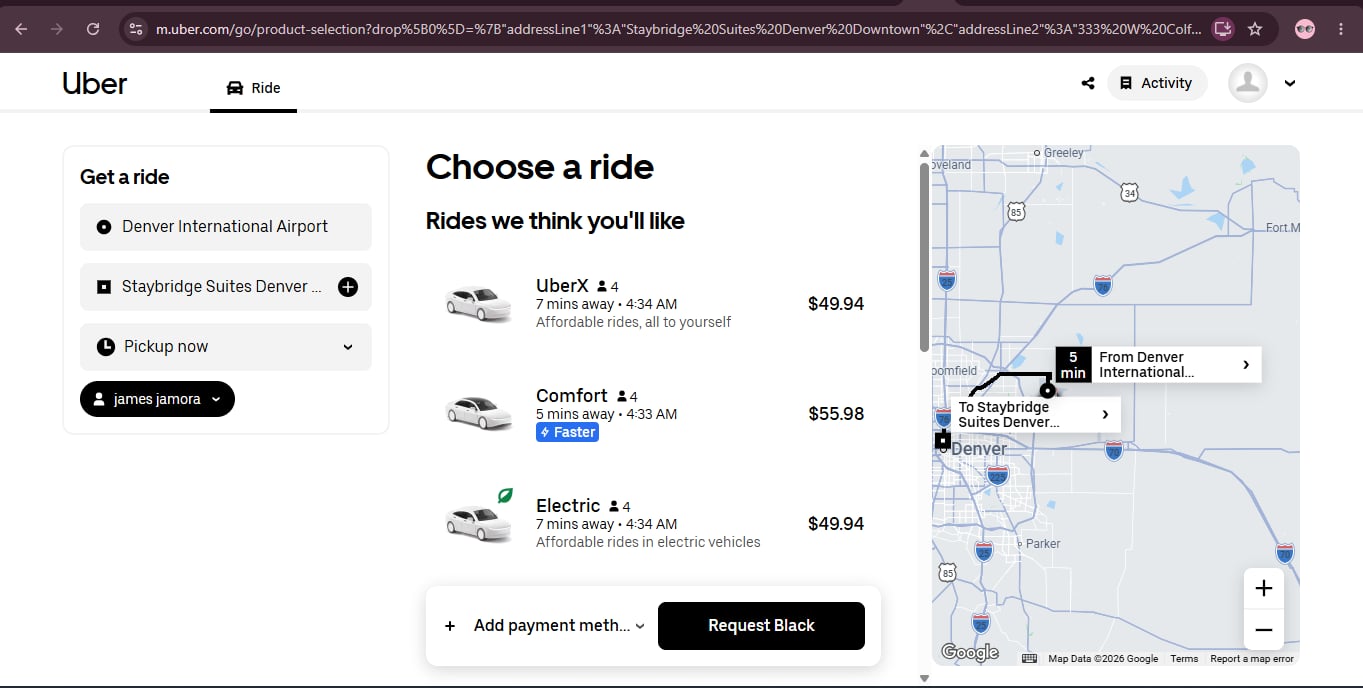Open the james jamora rider selector
Screen dimensions: 1363x688
[x=157, y=399]
